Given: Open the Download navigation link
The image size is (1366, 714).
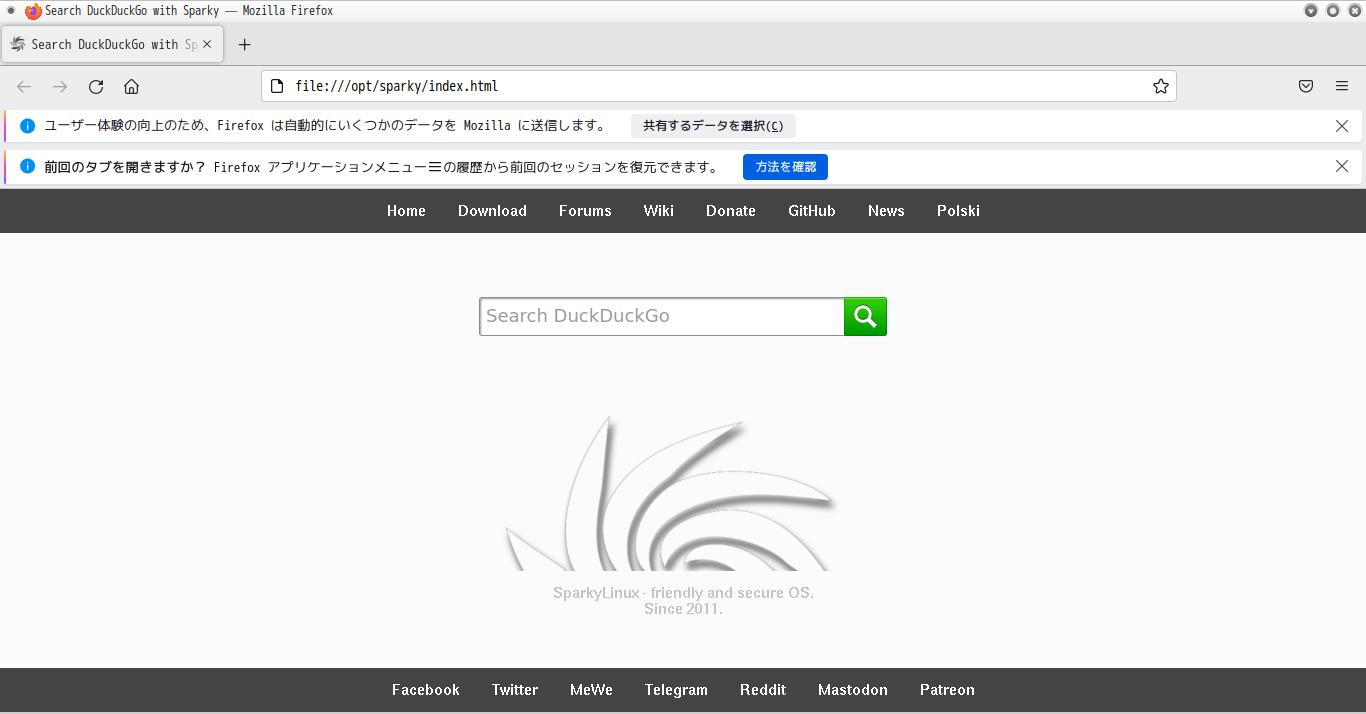Looking at the screenshot, I should coord(492,211).
